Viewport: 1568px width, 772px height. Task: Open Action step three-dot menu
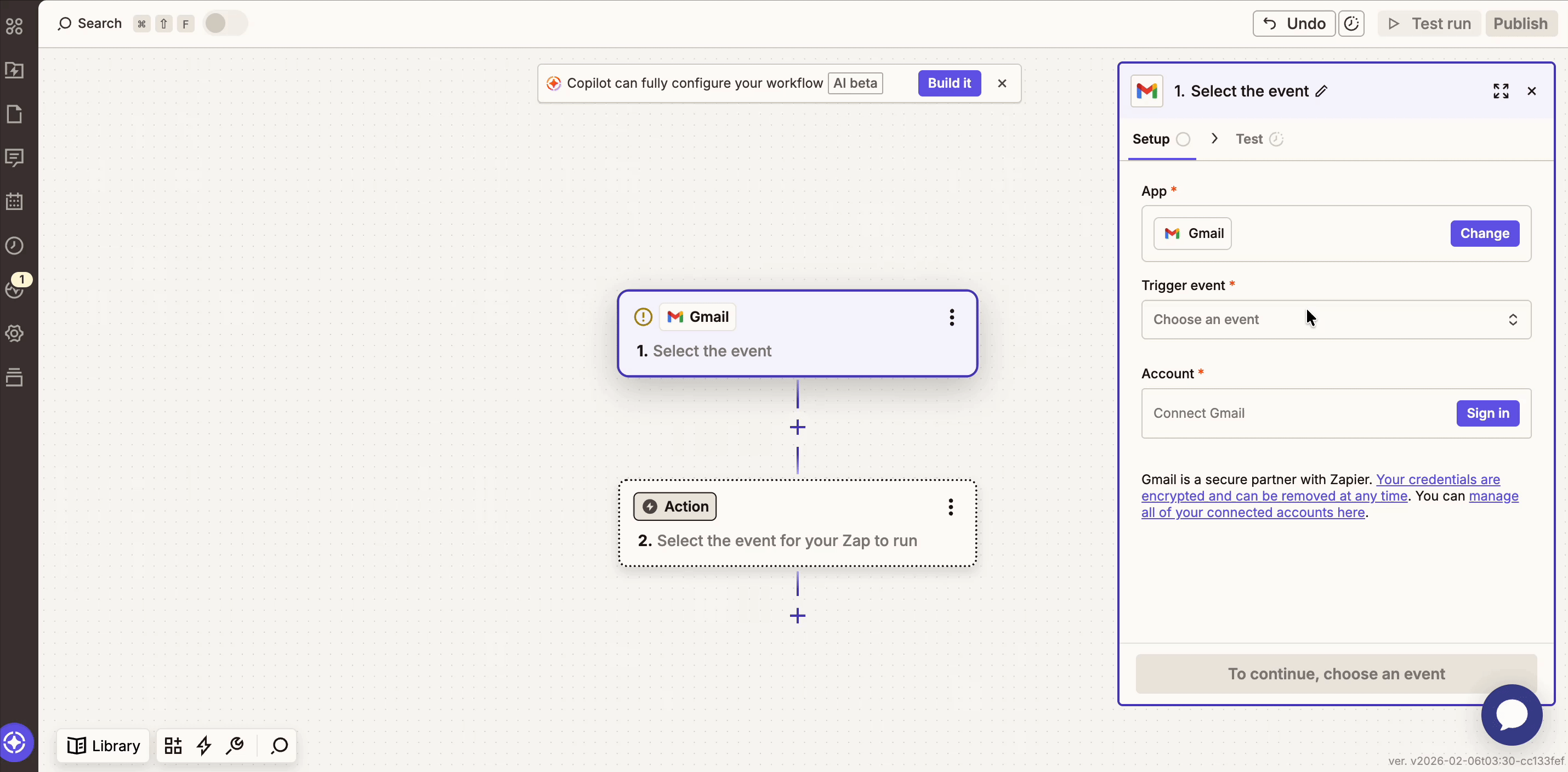click(950, 507)
